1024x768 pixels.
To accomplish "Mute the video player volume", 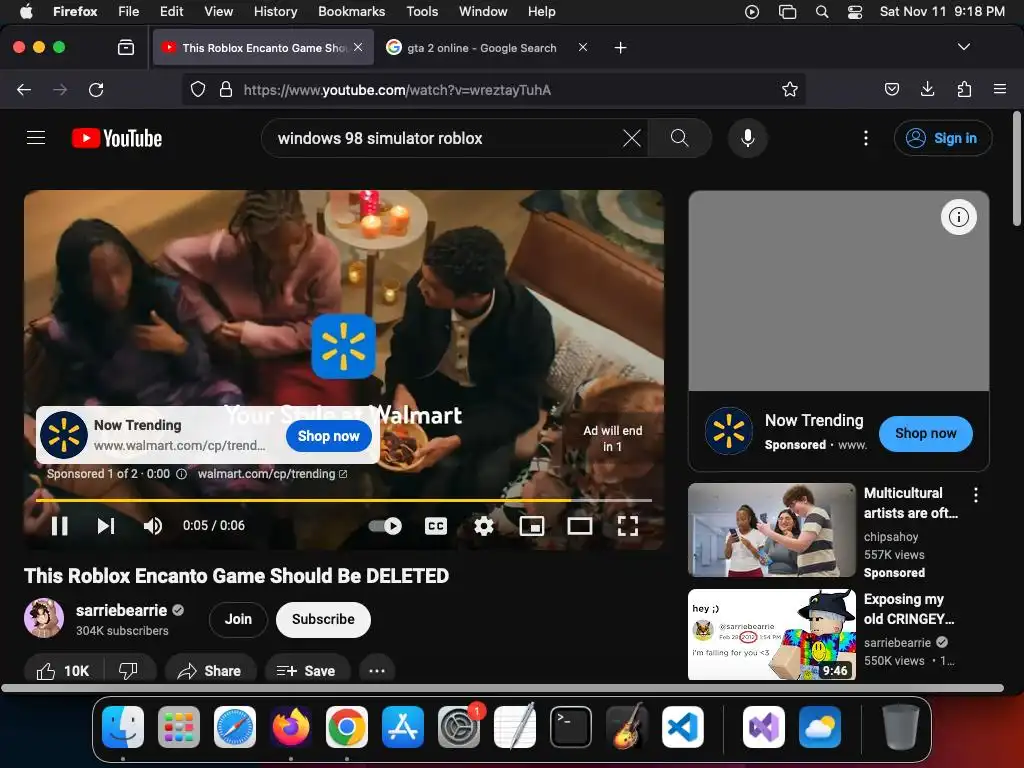I will [152, 526].
